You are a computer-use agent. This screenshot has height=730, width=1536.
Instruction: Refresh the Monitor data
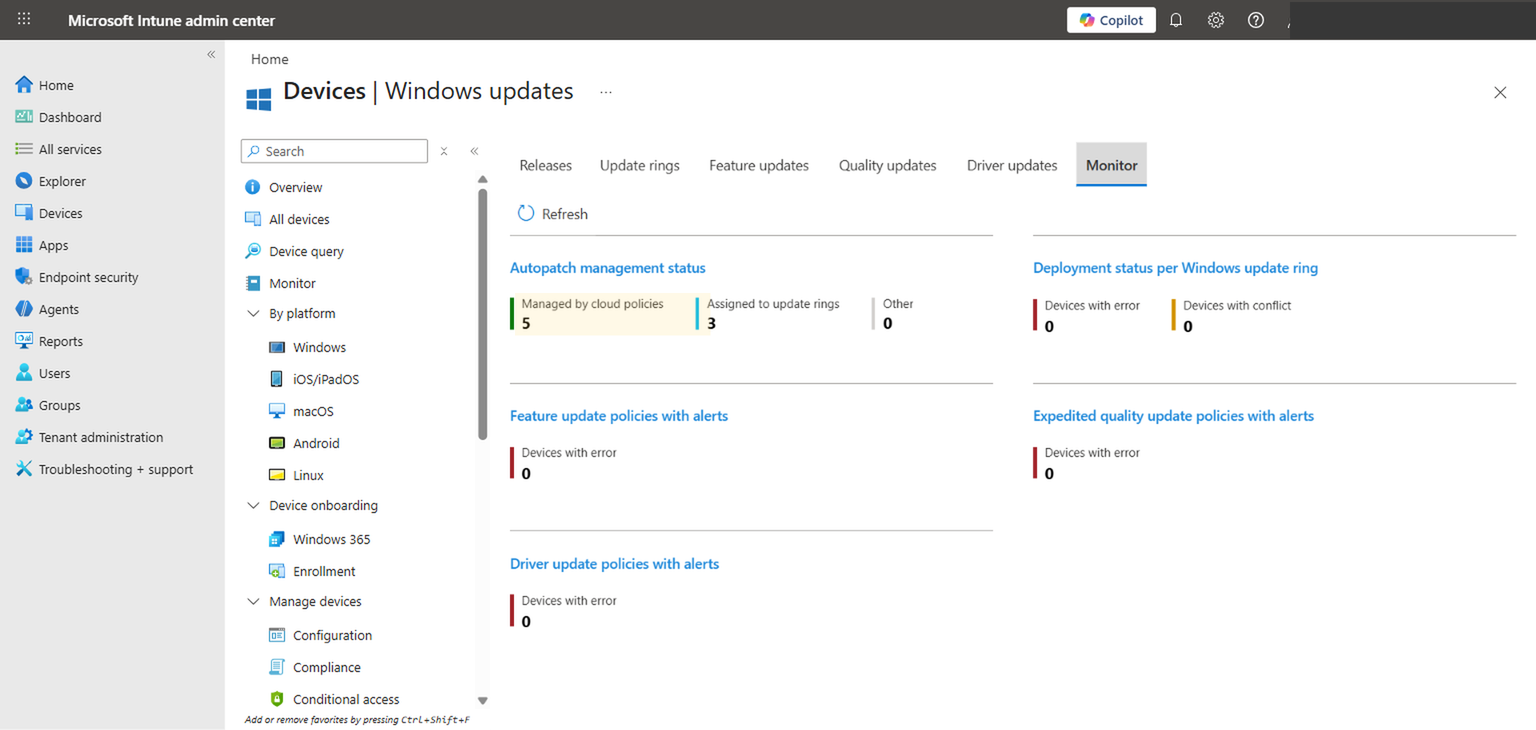tap(552, 213)
